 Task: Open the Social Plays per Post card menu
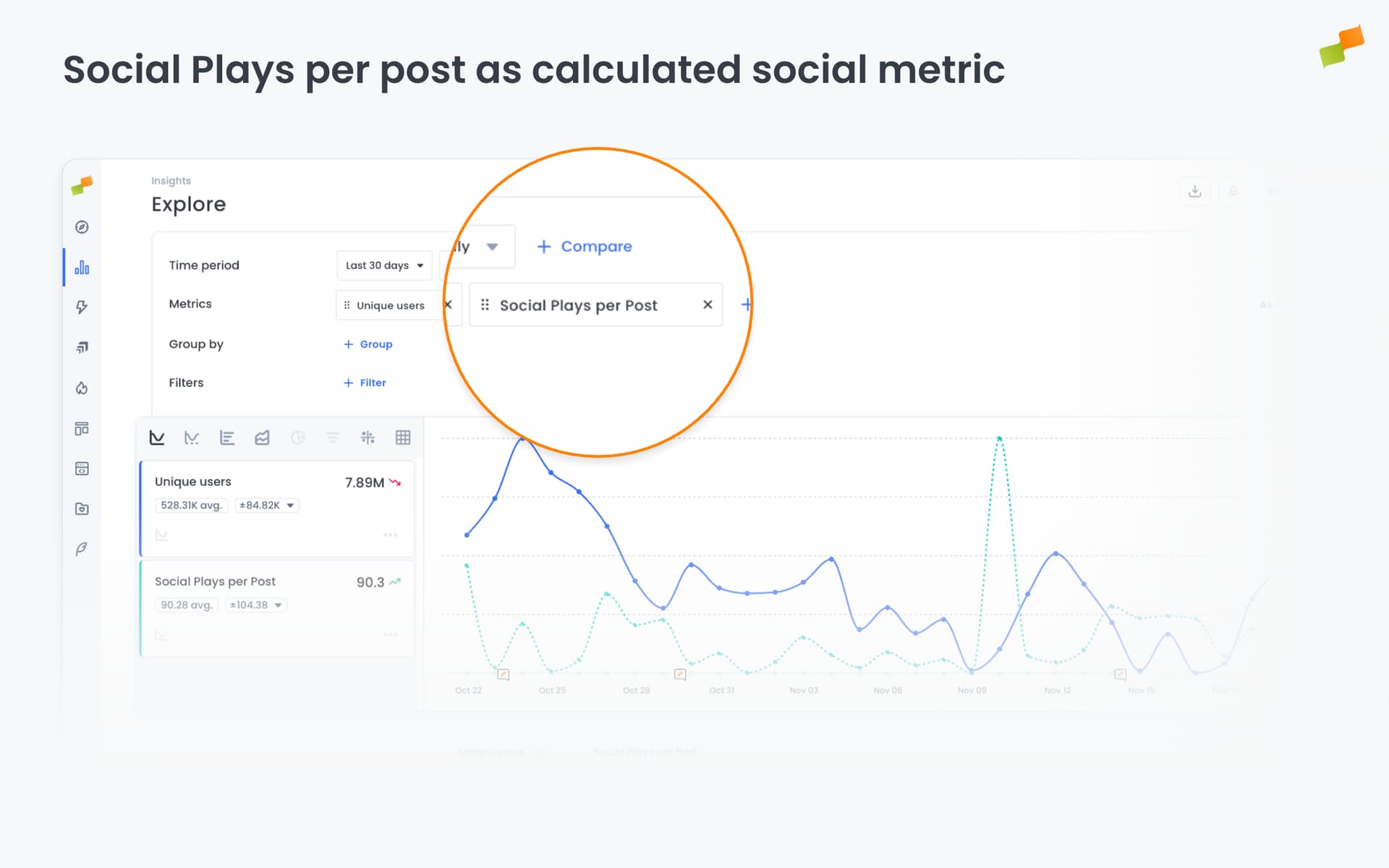click(391, 634)
